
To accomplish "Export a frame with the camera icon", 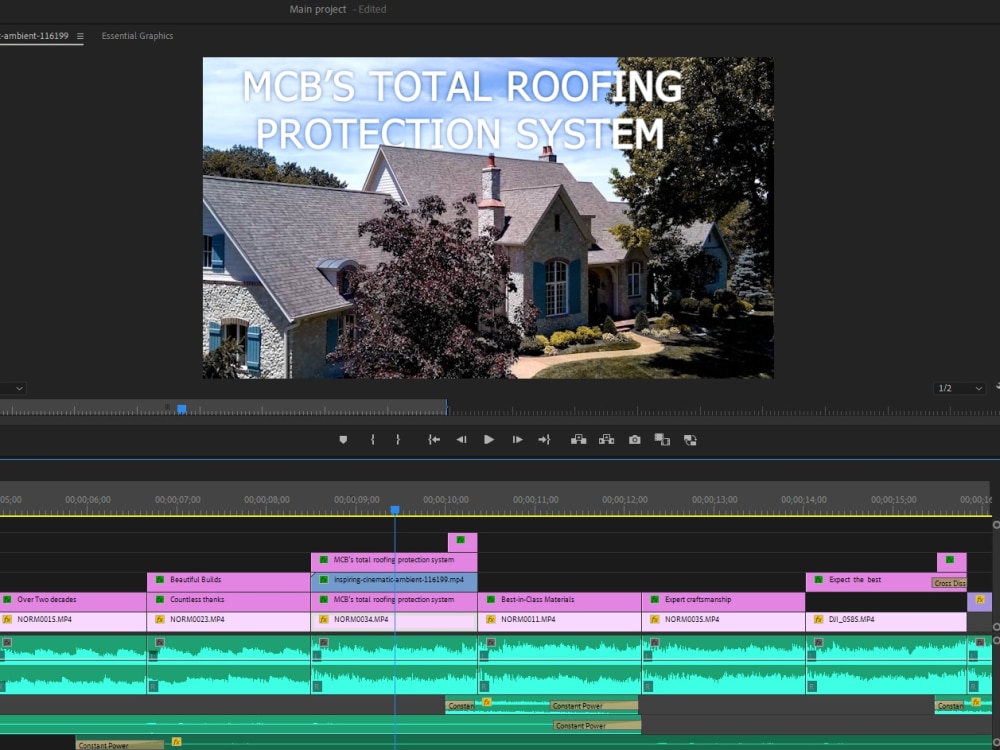I will (635, 439).
